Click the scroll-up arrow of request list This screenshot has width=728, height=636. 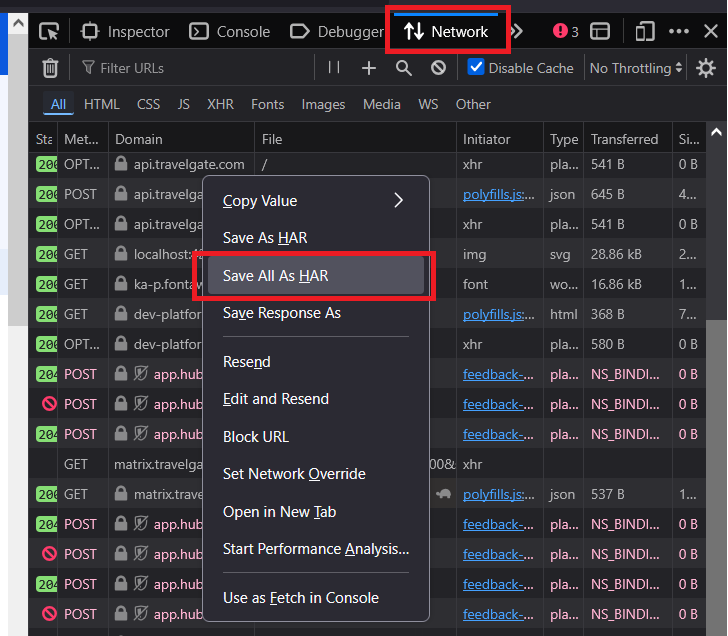(716, 132)
